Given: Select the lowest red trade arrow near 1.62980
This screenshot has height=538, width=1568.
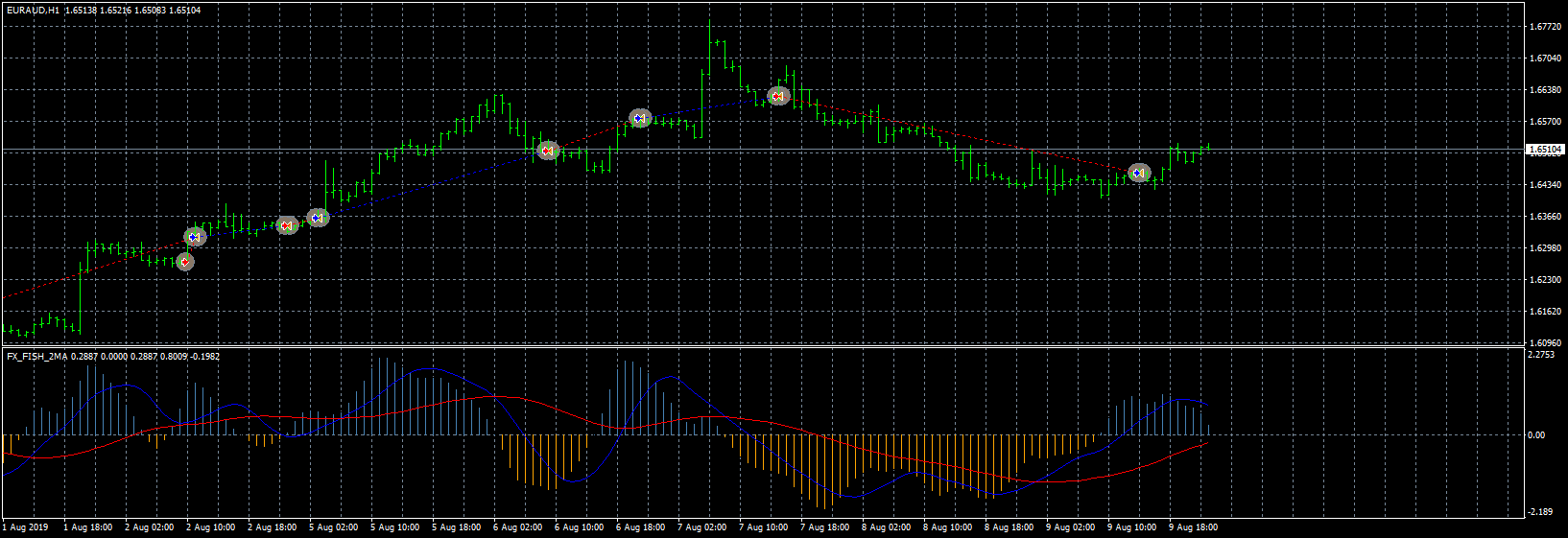Looking at the screenshot, I should coord(185,262).
